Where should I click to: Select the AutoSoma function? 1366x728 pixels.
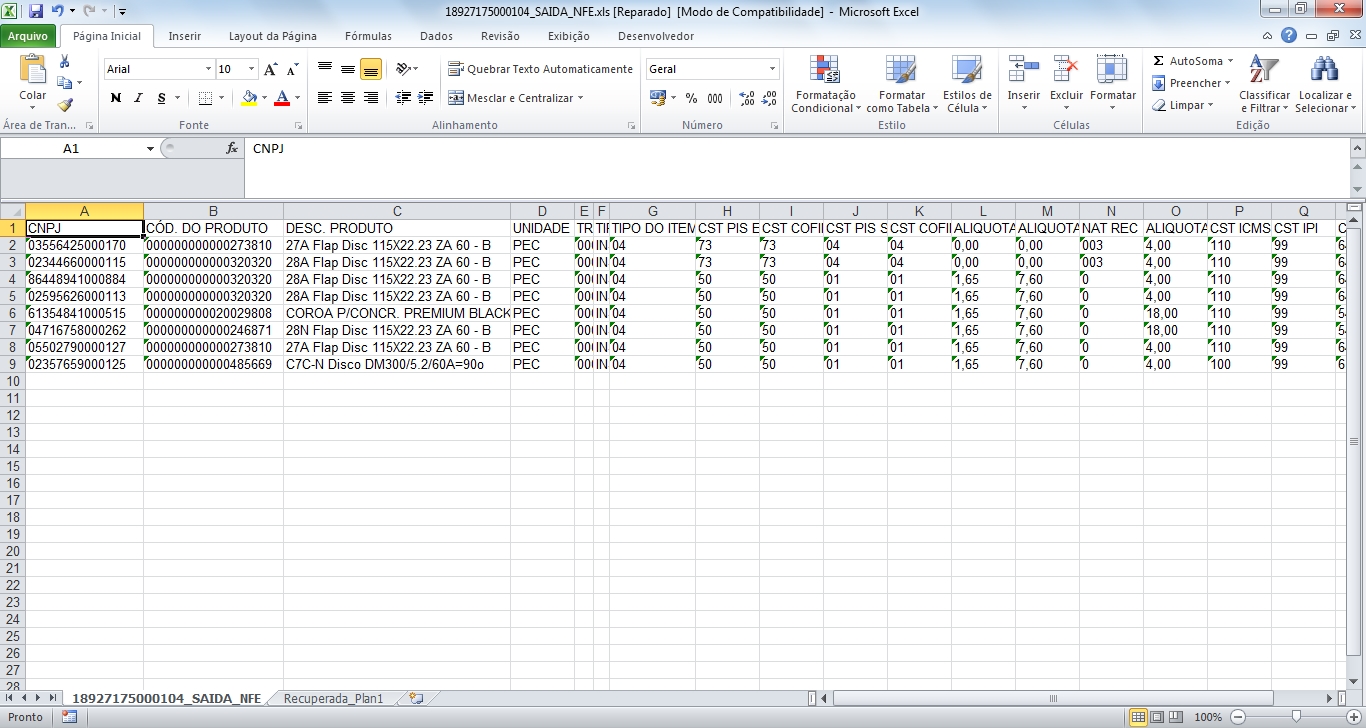(x=1192, y=60)
